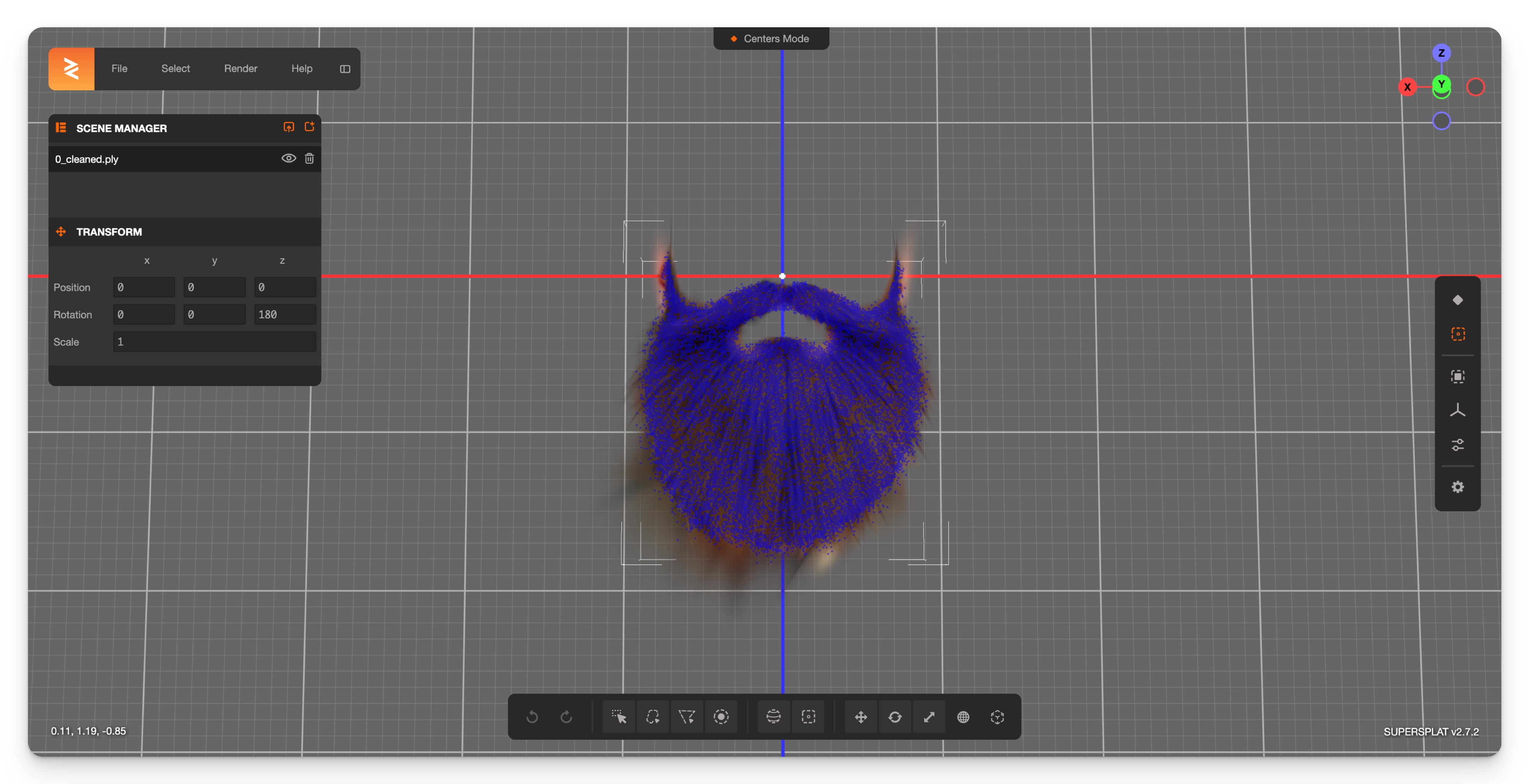This screenshot has width=1529, height=784.
Task: Activate the brush selection tool
Action: (x=721, y=717)
